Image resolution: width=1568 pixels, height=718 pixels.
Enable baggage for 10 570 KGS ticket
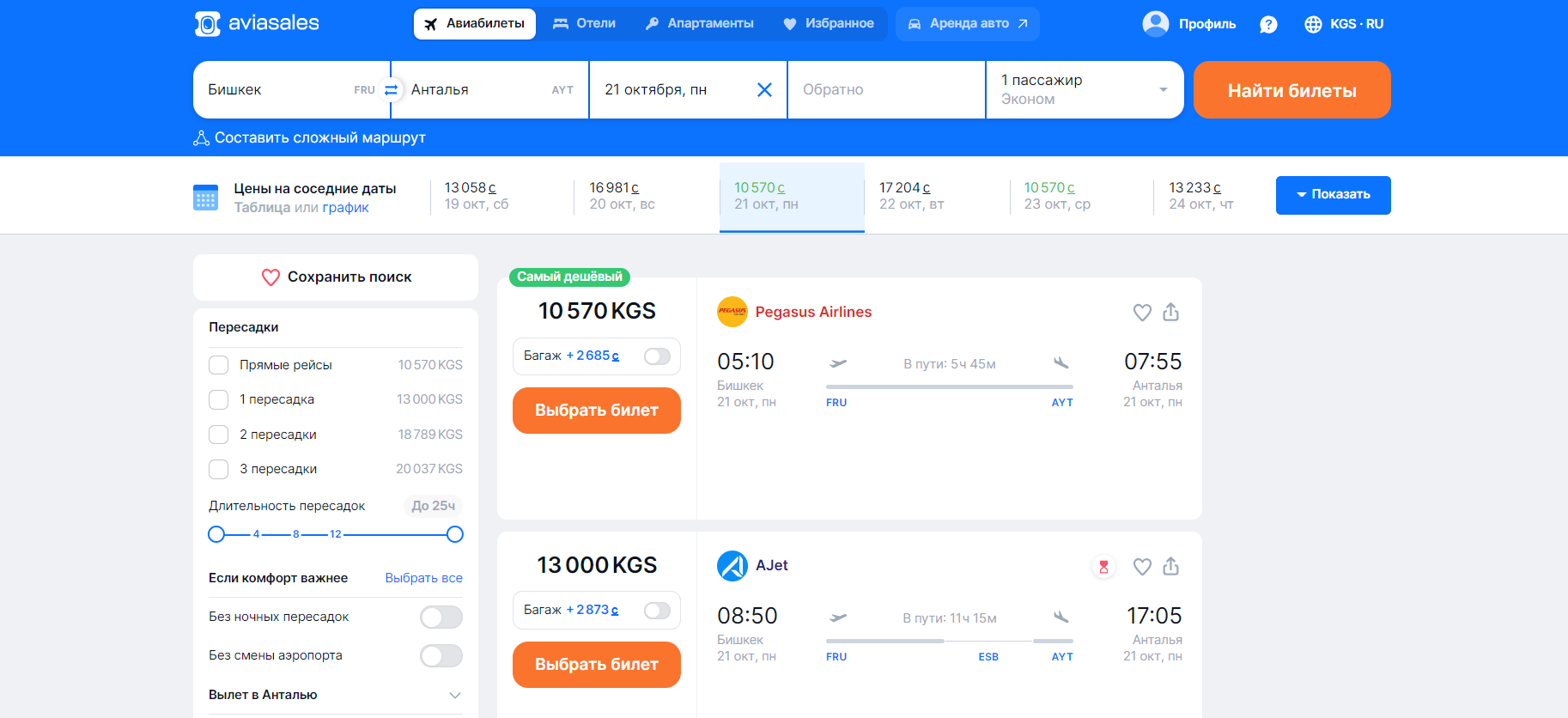click(657, 356)
